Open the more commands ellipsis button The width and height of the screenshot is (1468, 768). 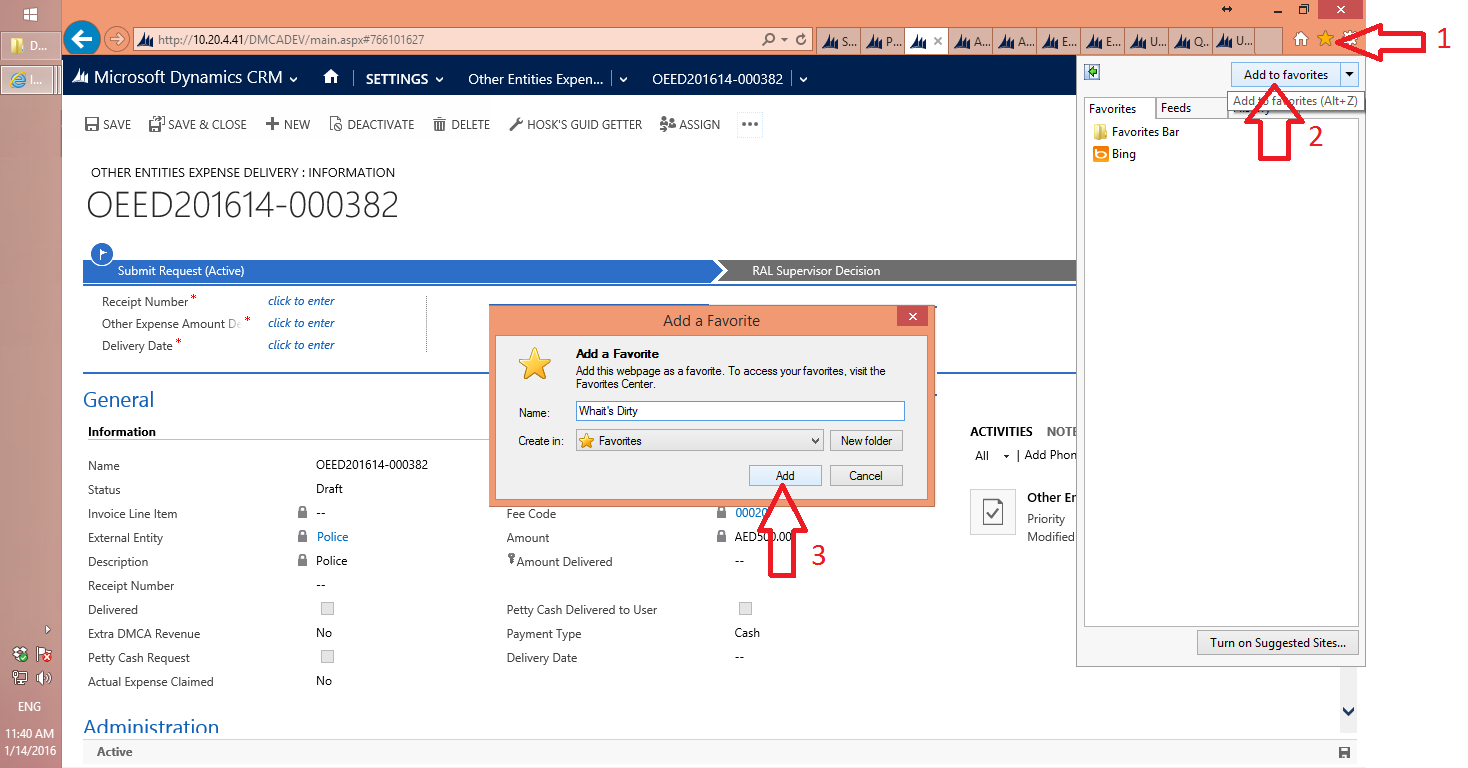pos(750,125)
